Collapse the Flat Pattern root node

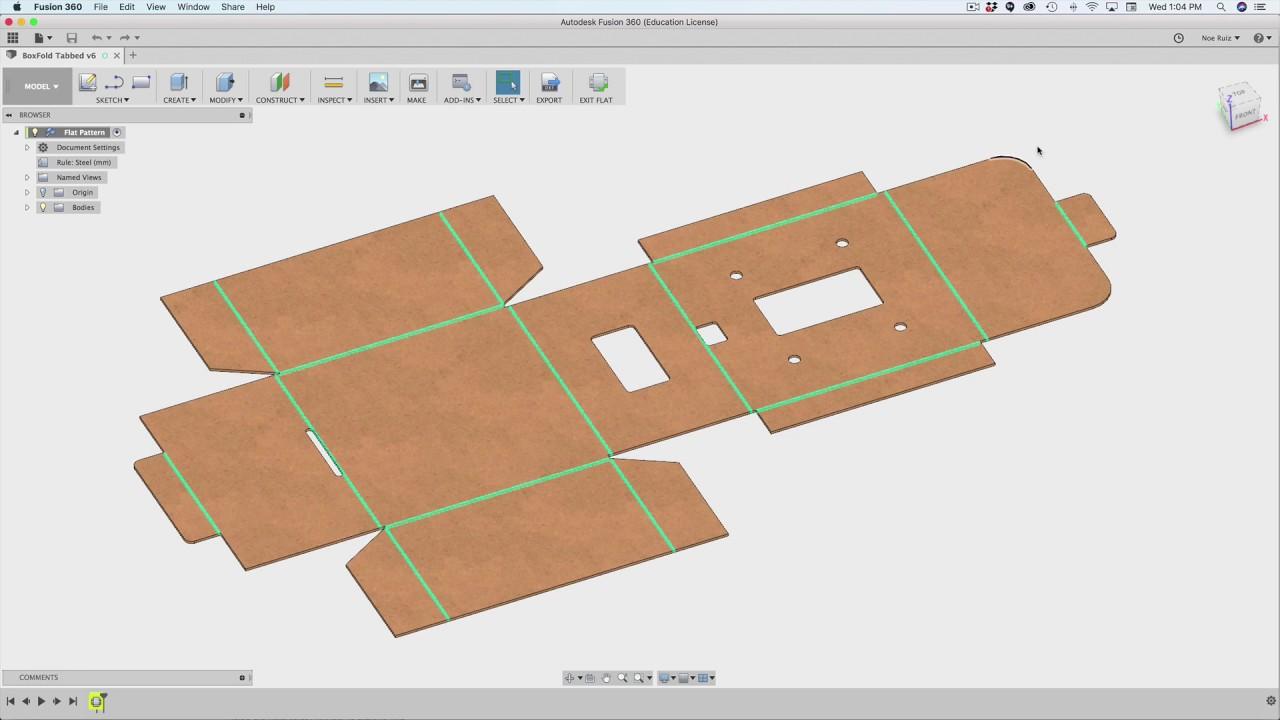click(16, 132)
